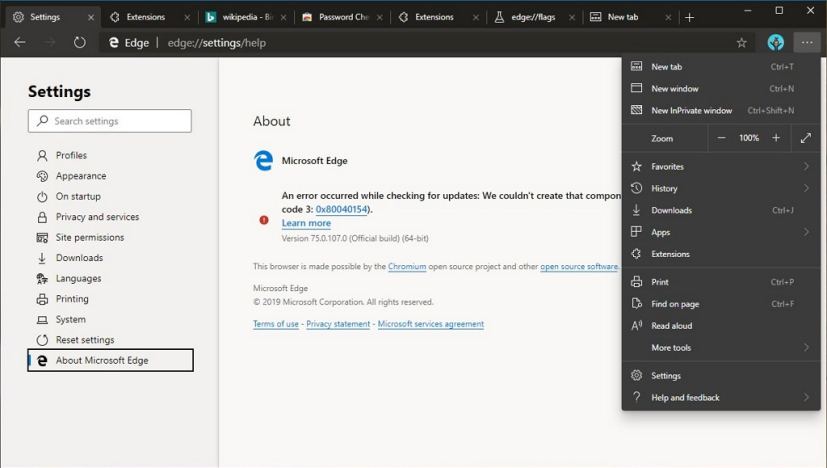
Task: Open the profile avatar icon
Action: pyautogui.click(x=775, y=42)
